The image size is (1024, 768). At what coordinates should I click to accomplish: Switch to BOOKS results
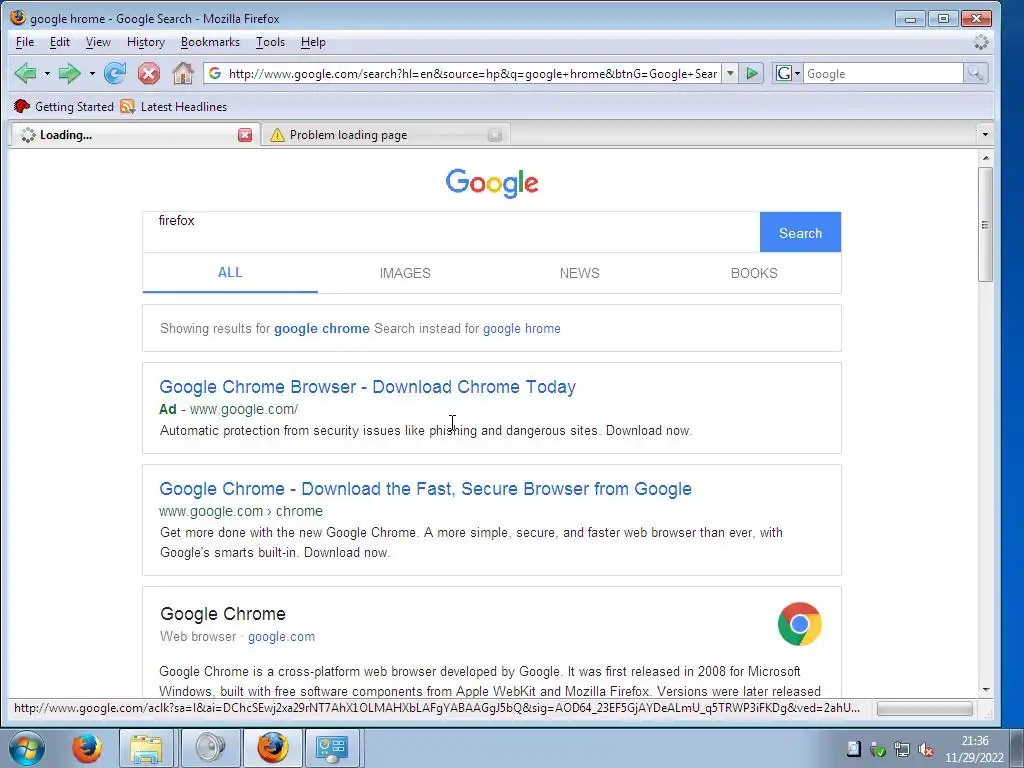(754, 273)
